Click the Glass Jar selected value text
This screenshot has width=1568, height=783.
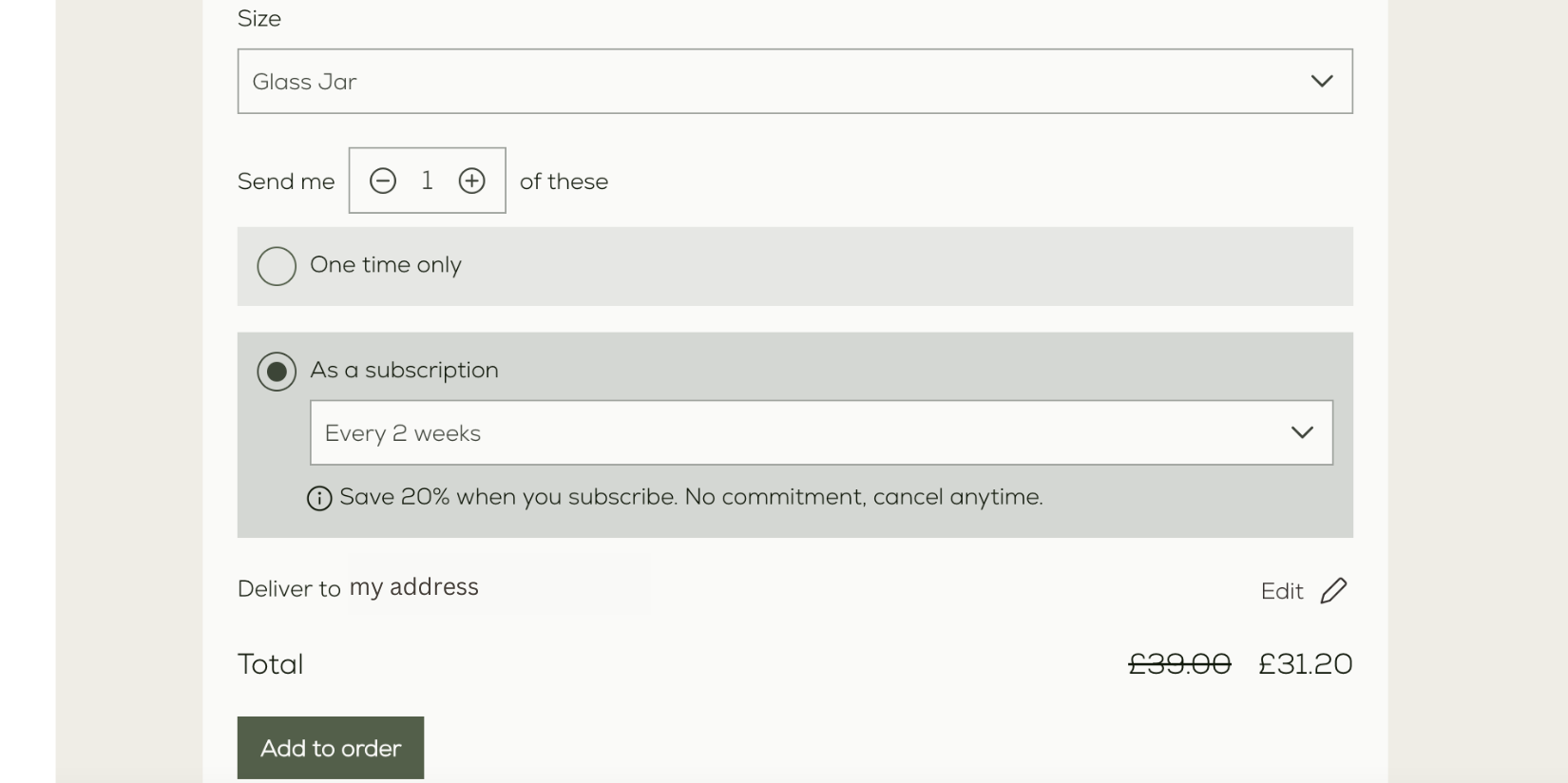(x=304, y=82)
